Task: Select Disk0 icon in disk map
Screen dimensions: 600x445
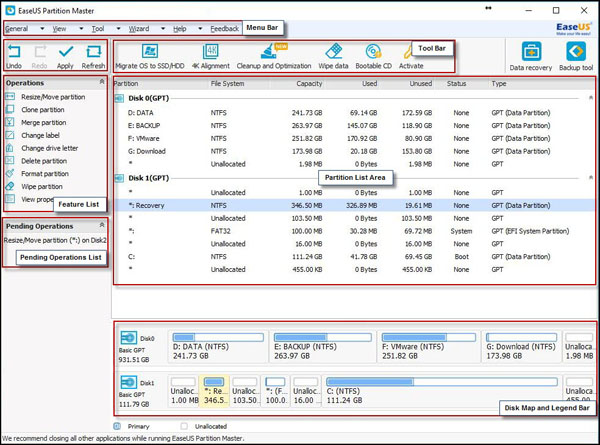Action: (x=129, y=338)
